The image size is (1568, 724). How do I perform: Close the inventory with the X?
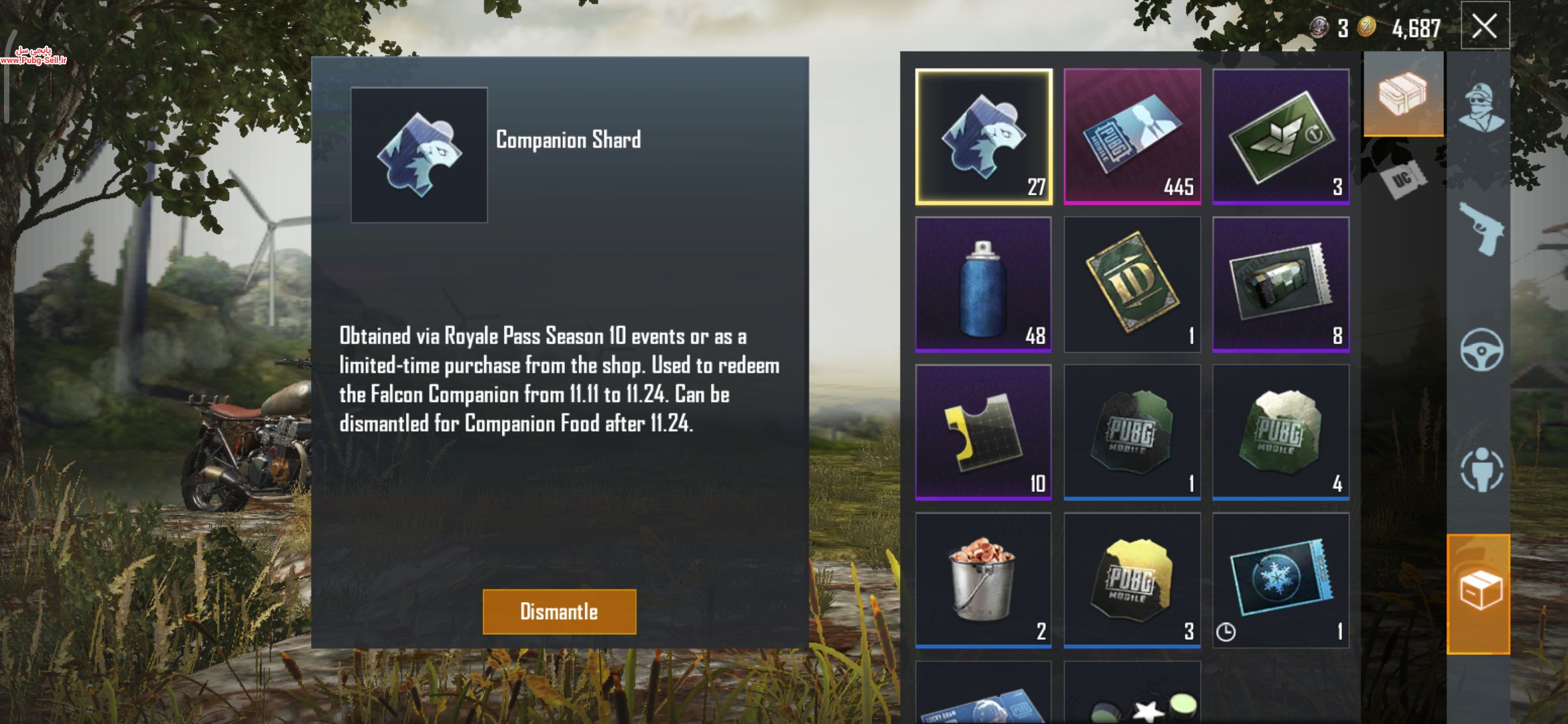(1485, 26)
